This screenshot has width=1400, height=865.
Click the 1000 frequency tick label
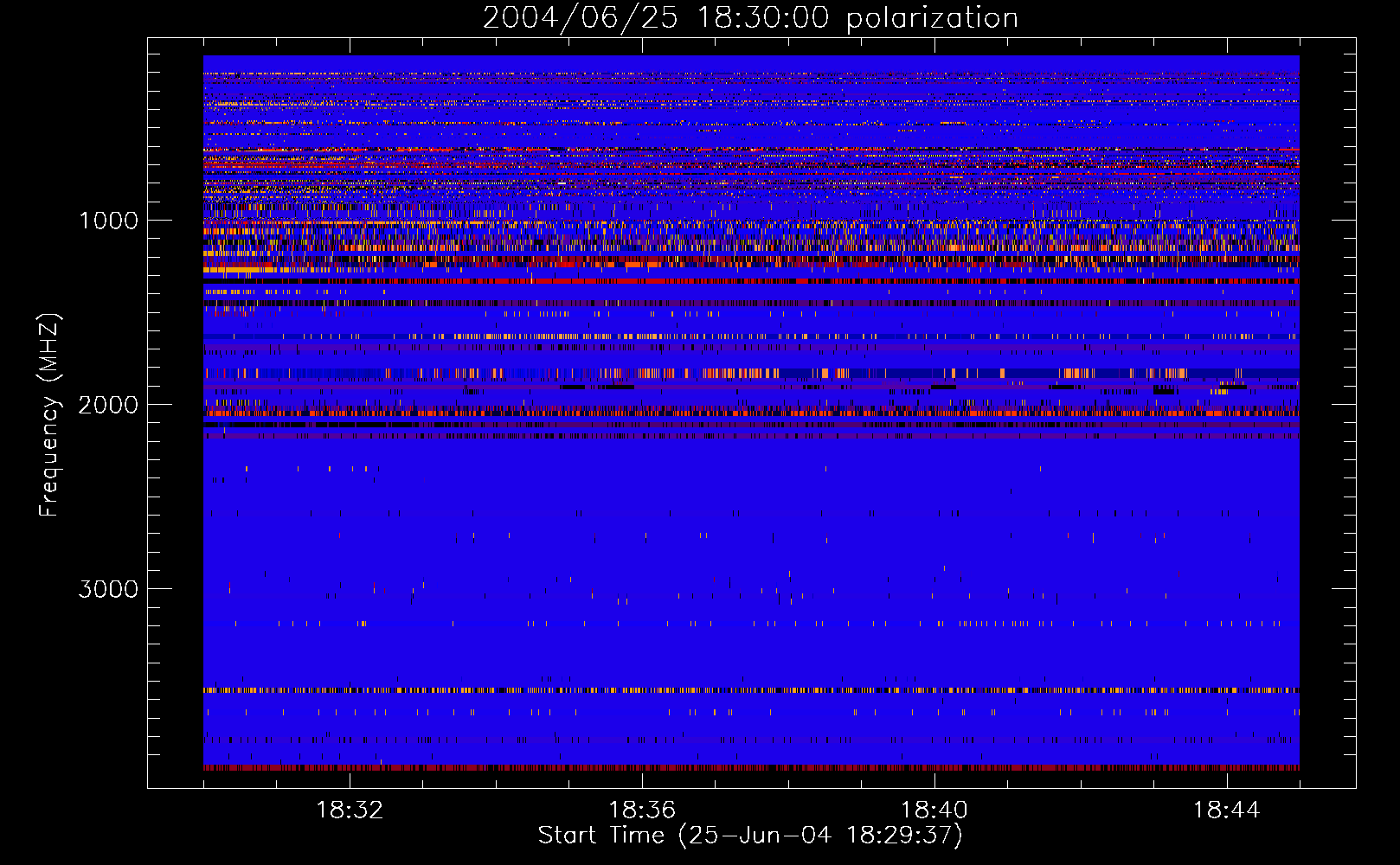click(x=109, y=221)
